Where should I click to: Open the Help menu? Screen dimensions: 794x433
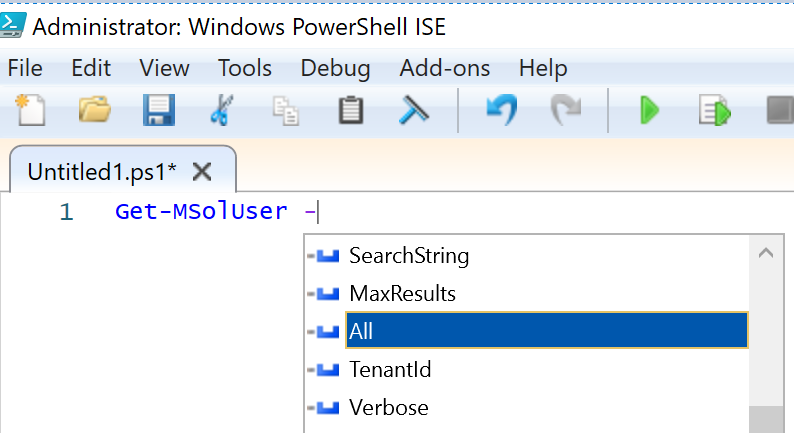coord(543,68)
